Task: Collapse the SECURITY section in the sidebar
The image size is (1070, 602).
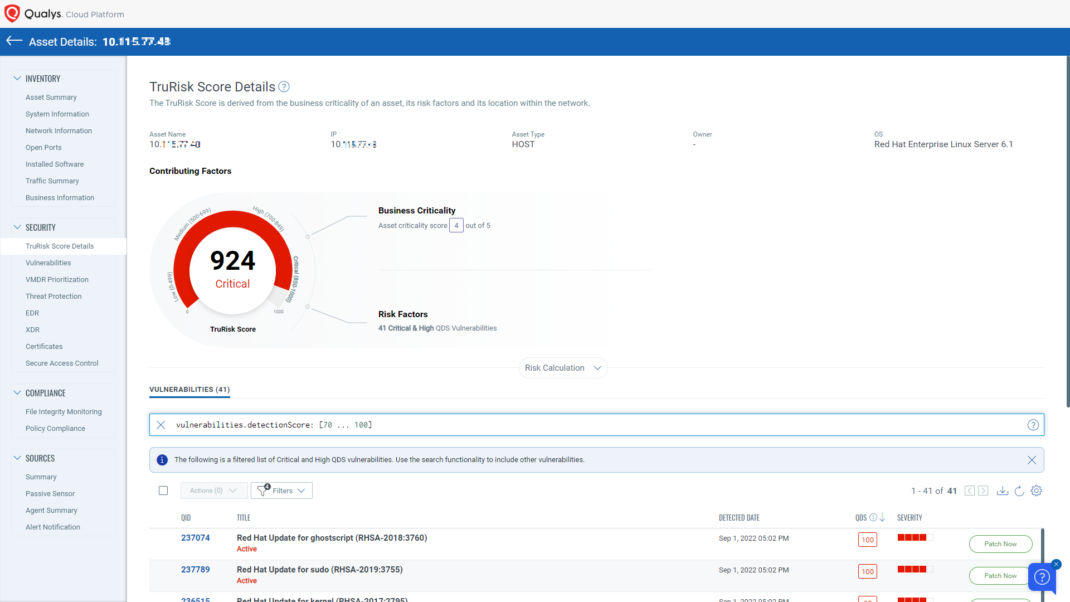Action: (17, 229)
